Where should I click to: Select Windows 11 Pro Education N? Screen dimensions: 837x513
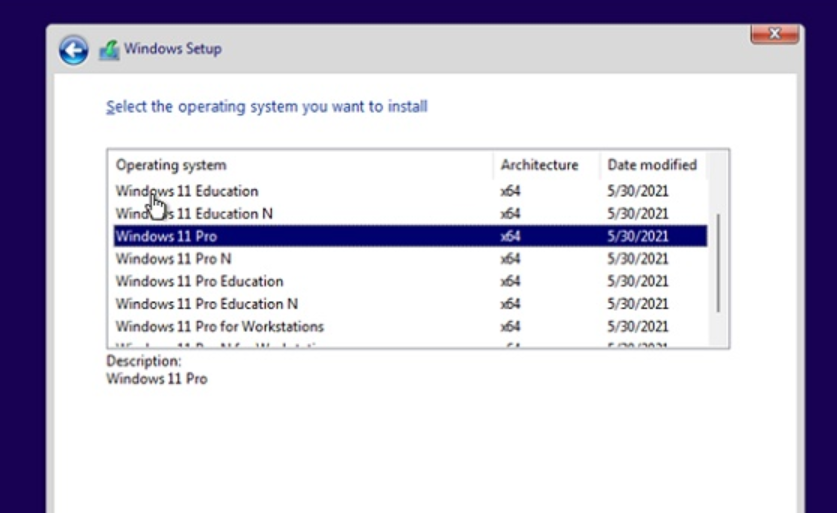click(x=206, y=304)
